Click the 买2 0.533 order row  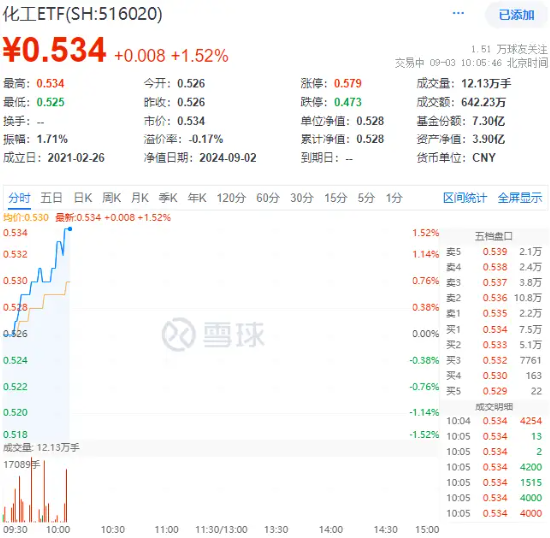(494, 345)
